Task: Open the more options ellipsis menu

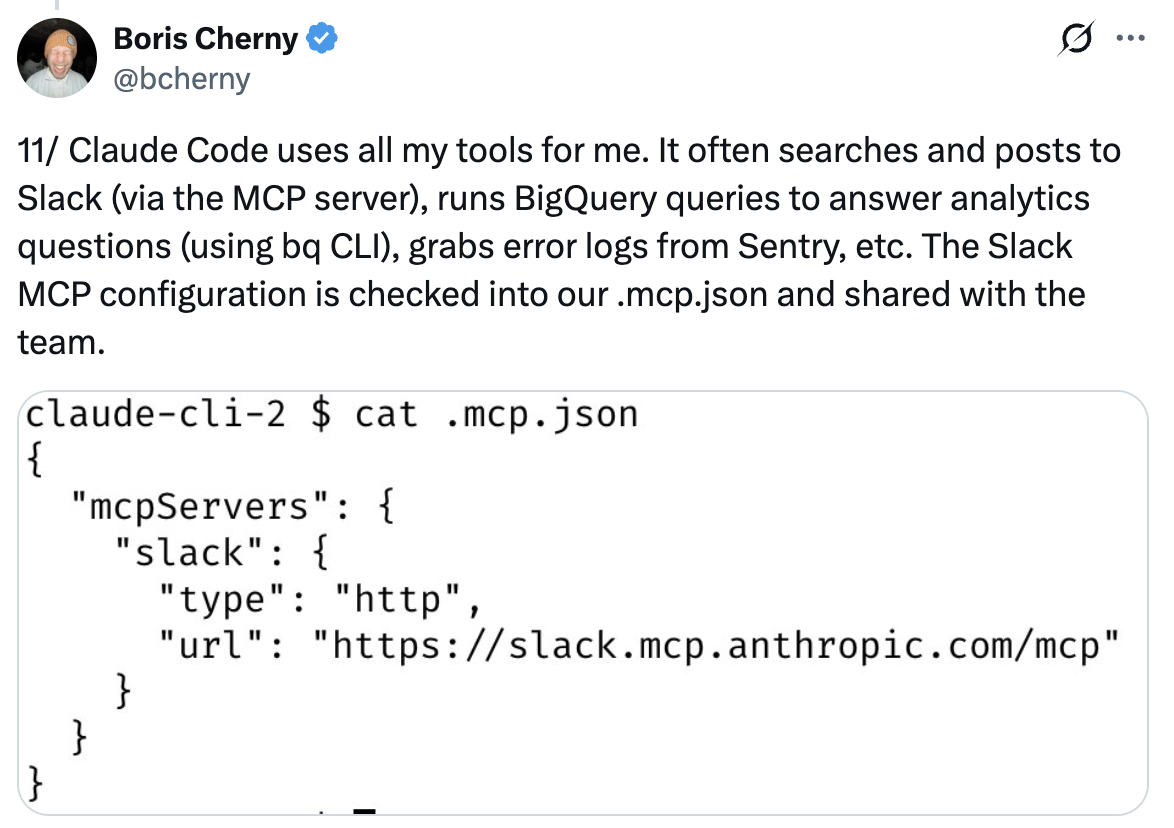Action: (x=1129, y=37)
